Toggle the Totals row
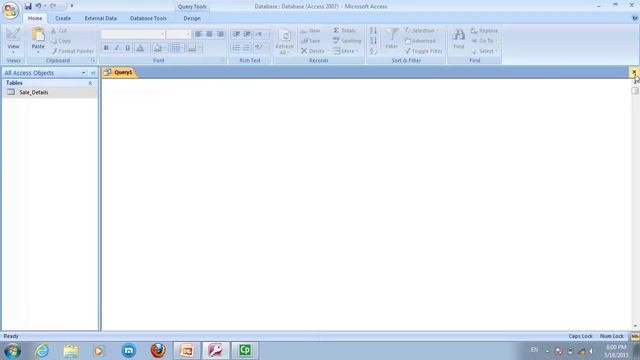 pyautogui.click(x=344, y=31)
